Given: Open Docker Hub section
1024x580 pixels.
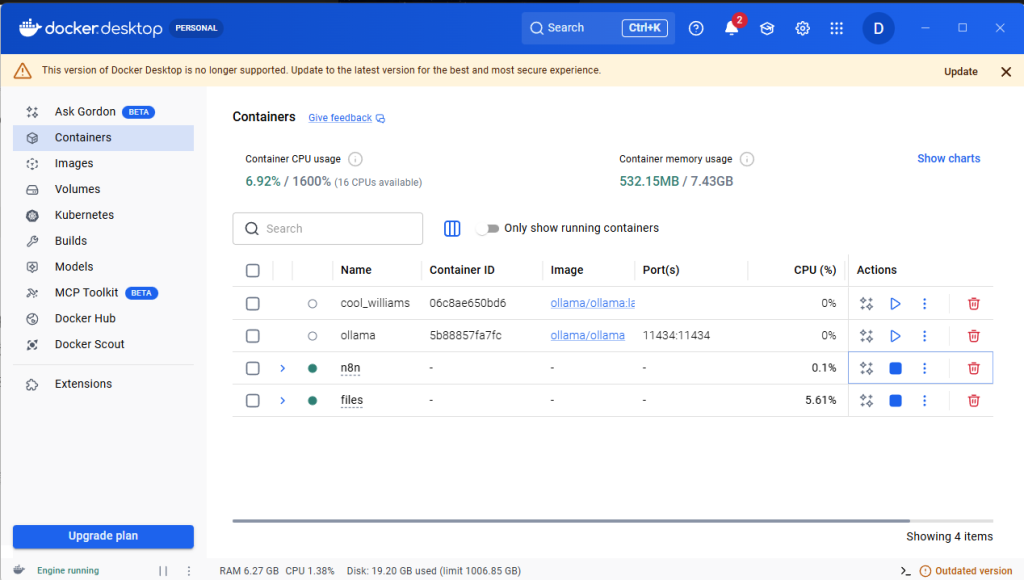Looking at the screenshot, I should coord(103,318).
